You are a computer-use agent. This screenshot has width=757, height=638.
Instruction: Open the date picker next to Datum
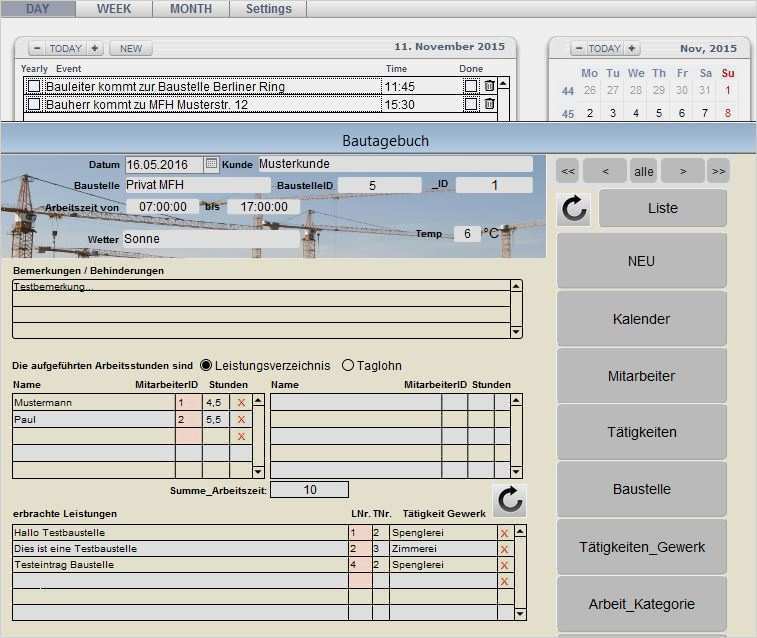coord(211,164)
